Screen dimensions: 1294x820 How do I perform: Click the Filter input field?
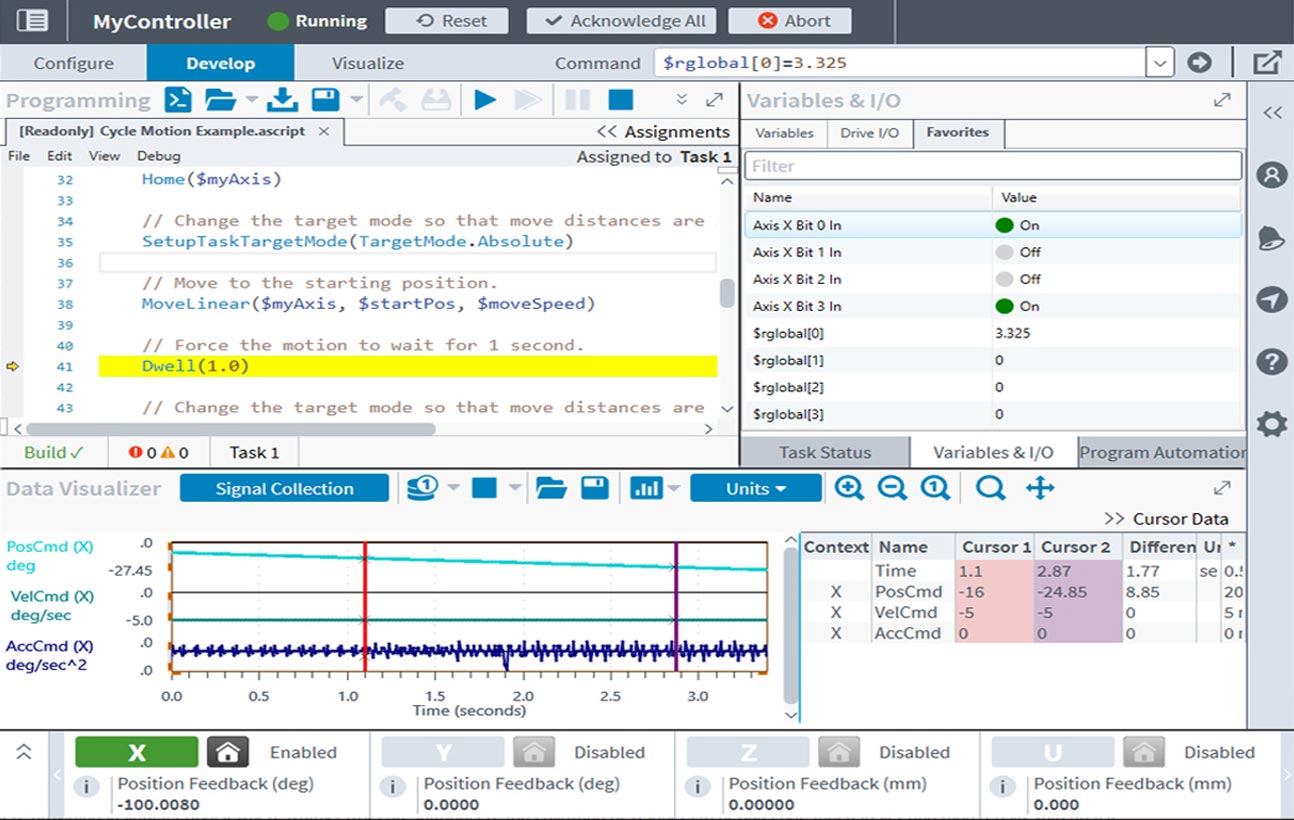click(992, 166)
